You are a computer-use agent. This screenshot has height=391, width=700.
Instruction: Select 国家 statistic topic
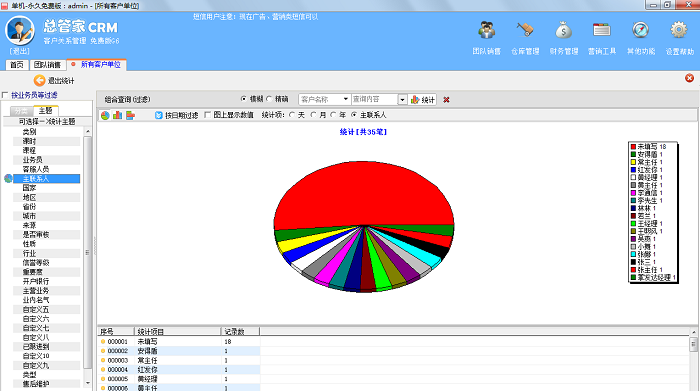[46, 188]
